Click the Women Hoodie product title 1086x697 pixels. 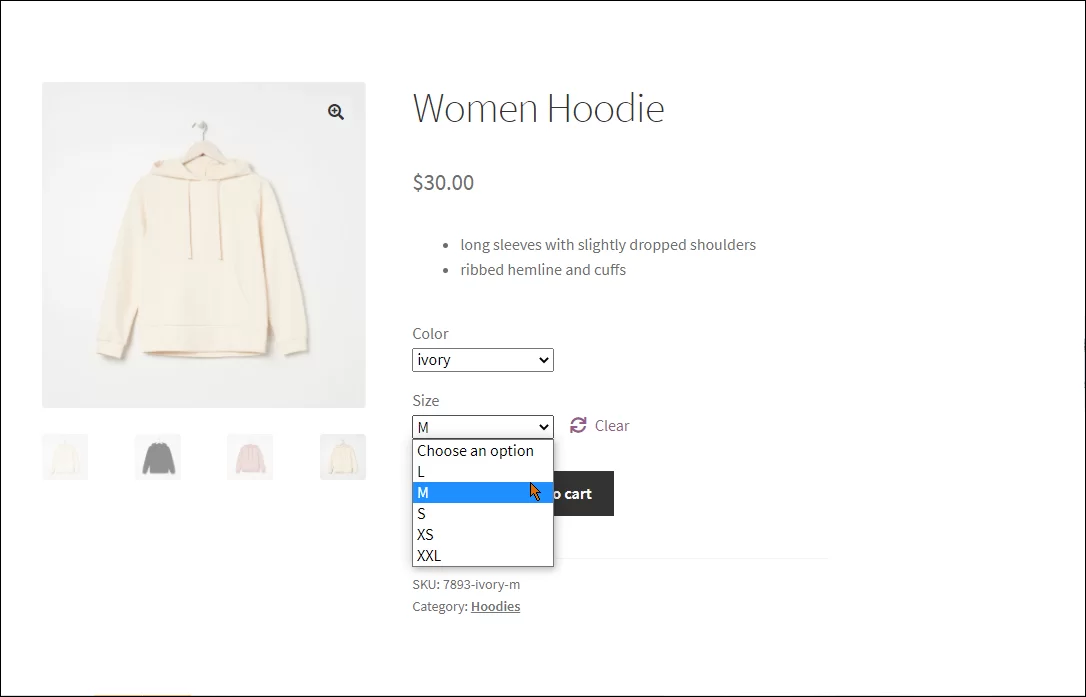[538, 108]
